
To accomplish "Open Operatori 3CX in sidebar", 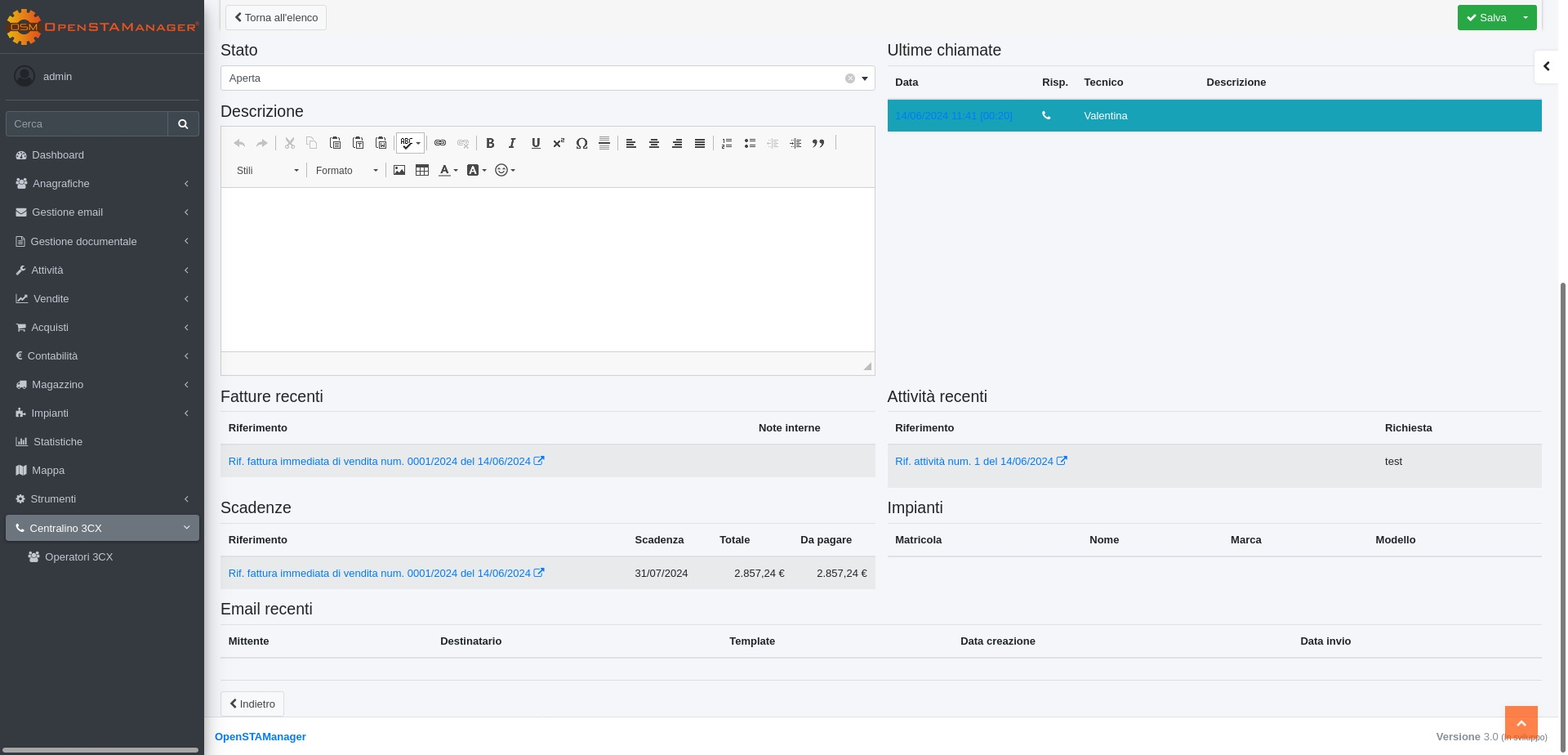I will click(79, 556).
